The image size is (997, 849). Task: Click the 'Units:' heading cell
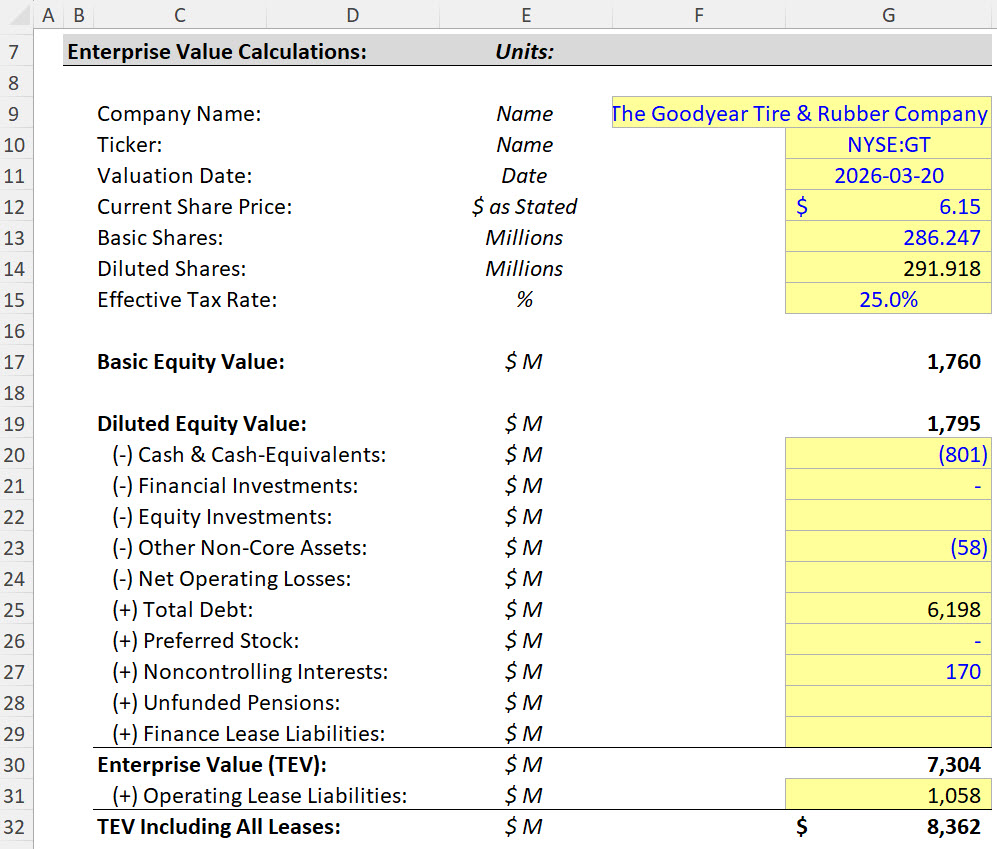[x=525, y=52]
